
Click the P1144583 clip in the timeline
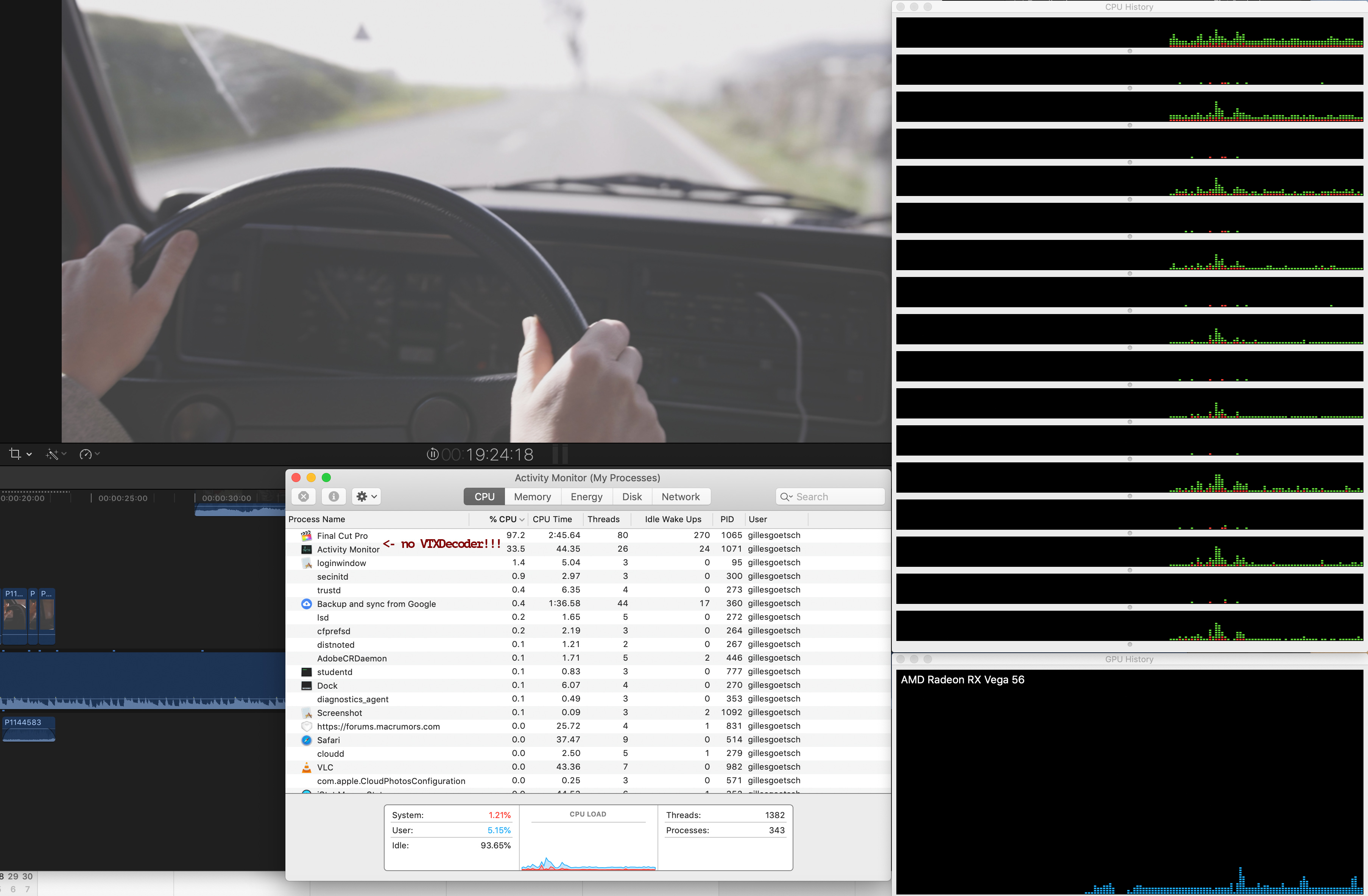[28, 730]
